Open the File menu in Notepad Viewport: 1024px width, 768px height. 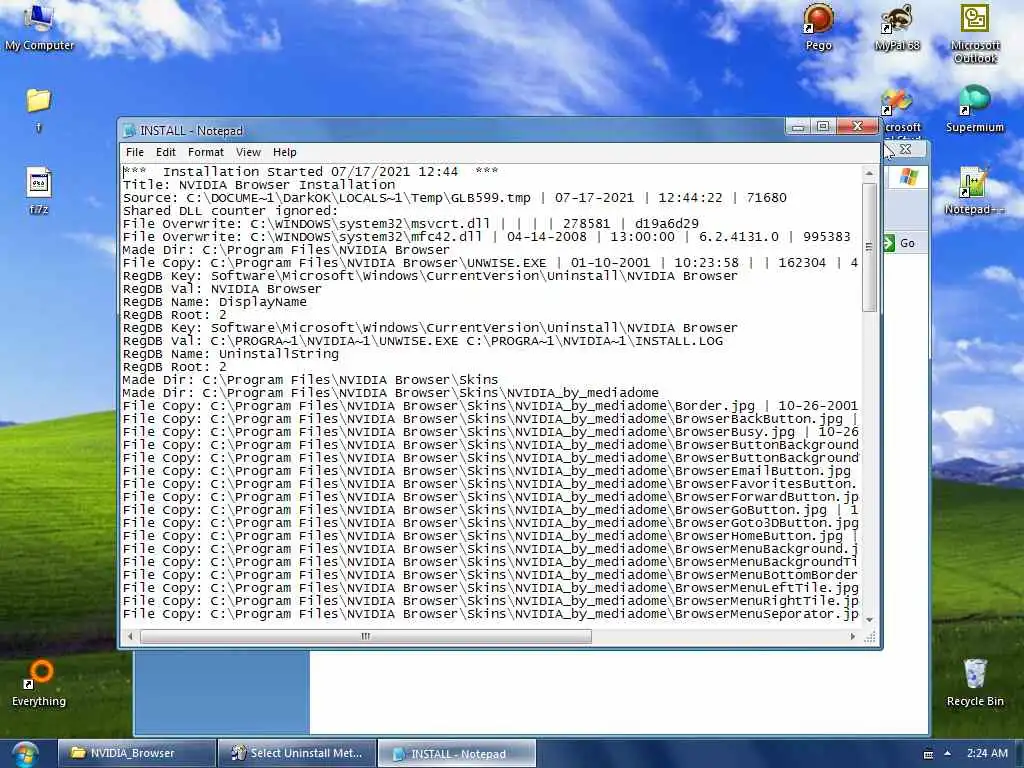[135, 152]
